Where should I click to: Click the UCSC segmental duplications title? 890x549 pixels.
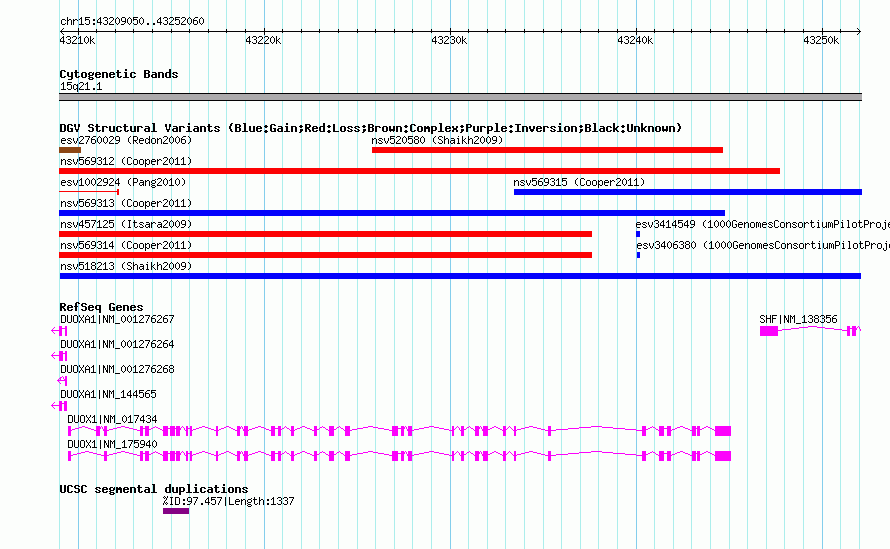coord(154,489)
